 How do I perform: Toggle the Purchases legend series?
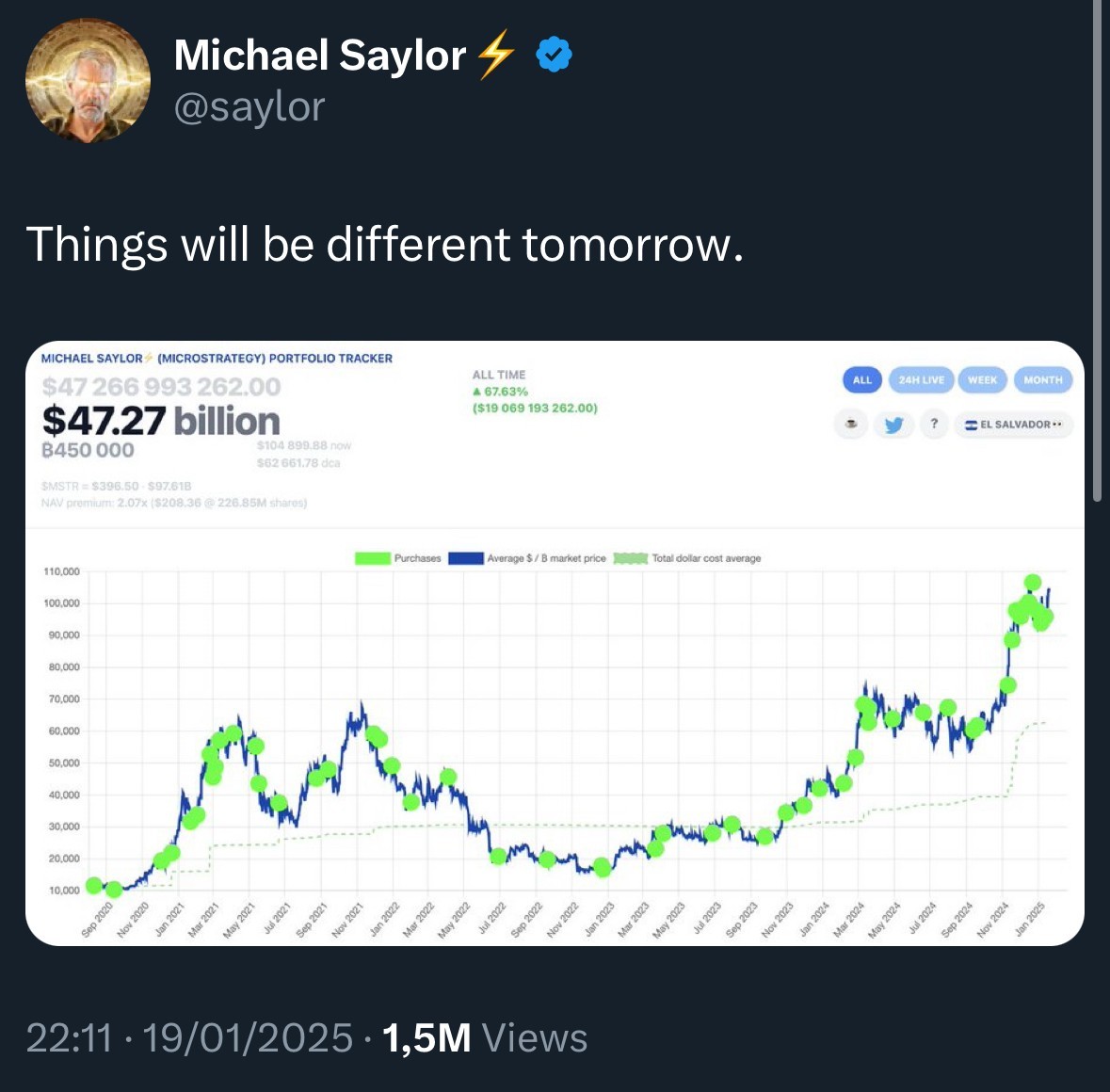(x=417, y=558)
